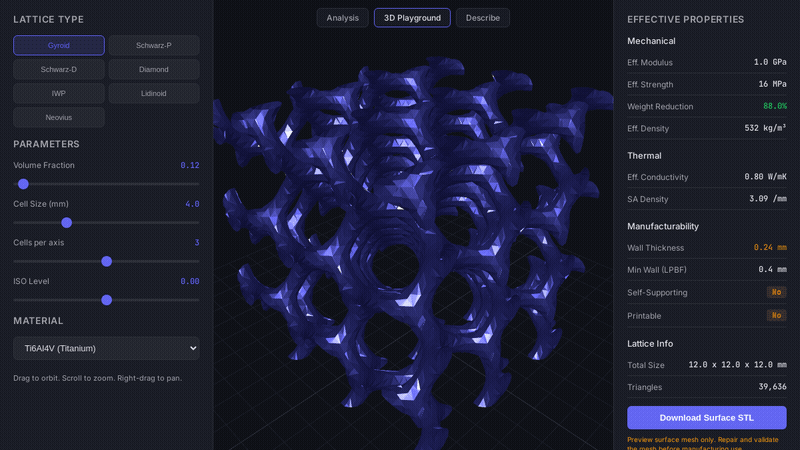Click the Volume Fraction value 0.12

coord(190,165)
